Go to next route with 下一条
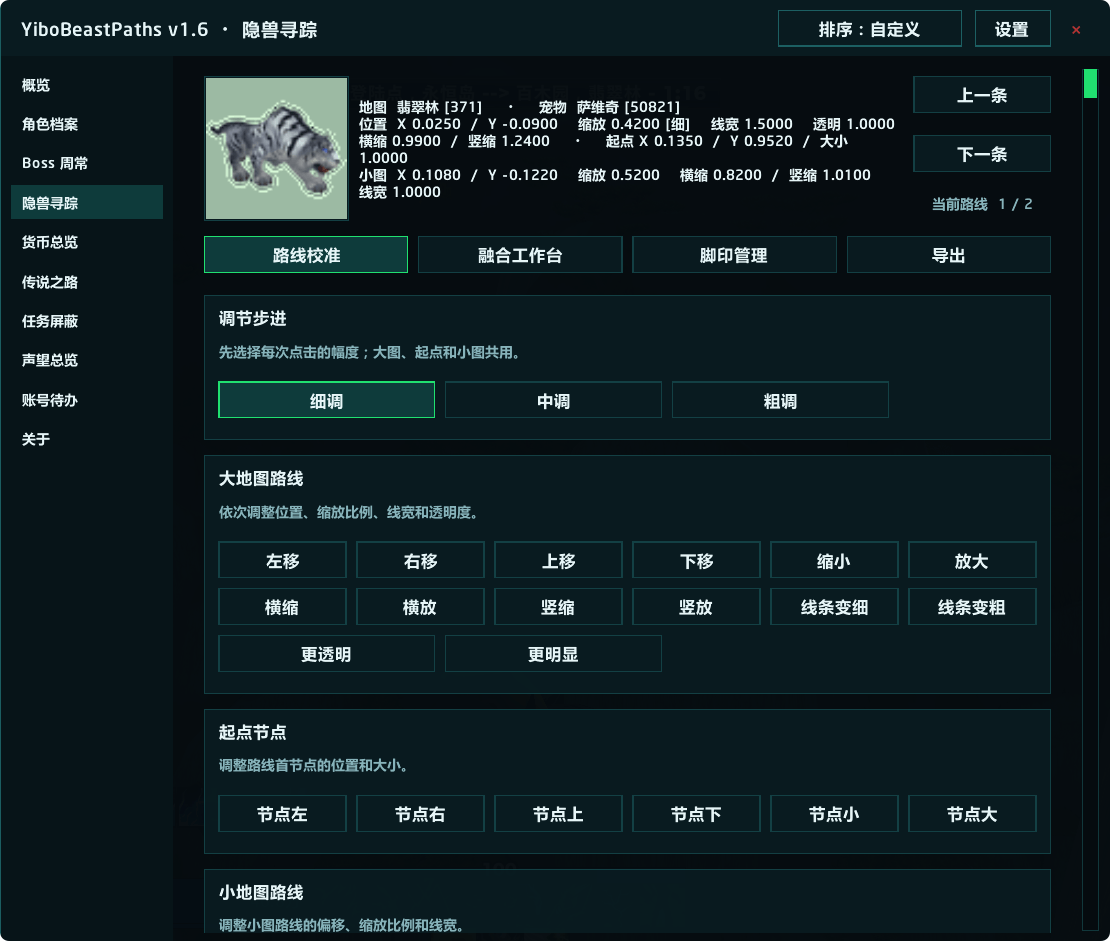This screenshot has height=941, width=1110. [x=982, y=154]
